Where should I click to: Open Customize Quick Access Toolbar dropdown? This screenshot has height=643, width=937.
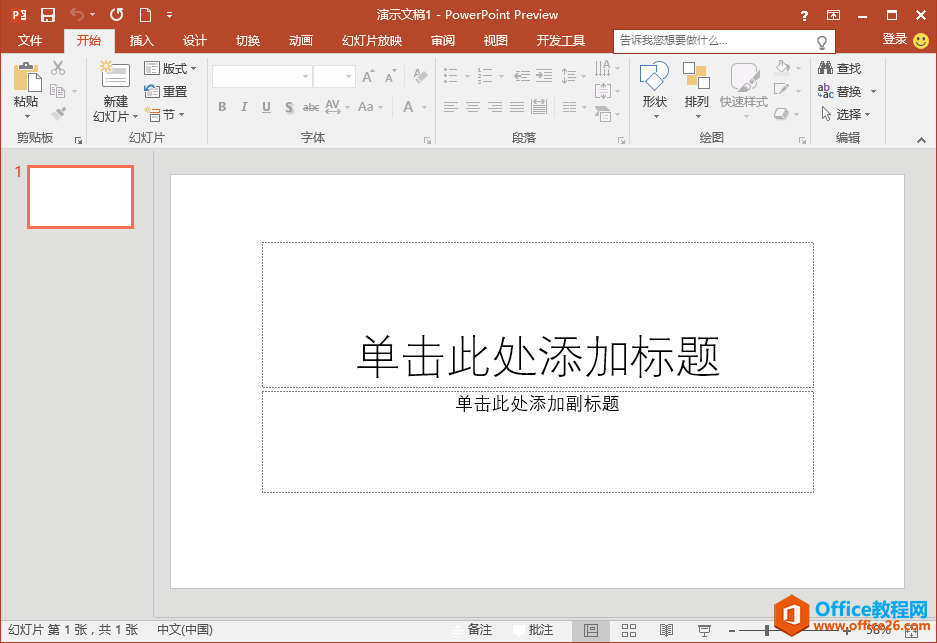point(170,15)
